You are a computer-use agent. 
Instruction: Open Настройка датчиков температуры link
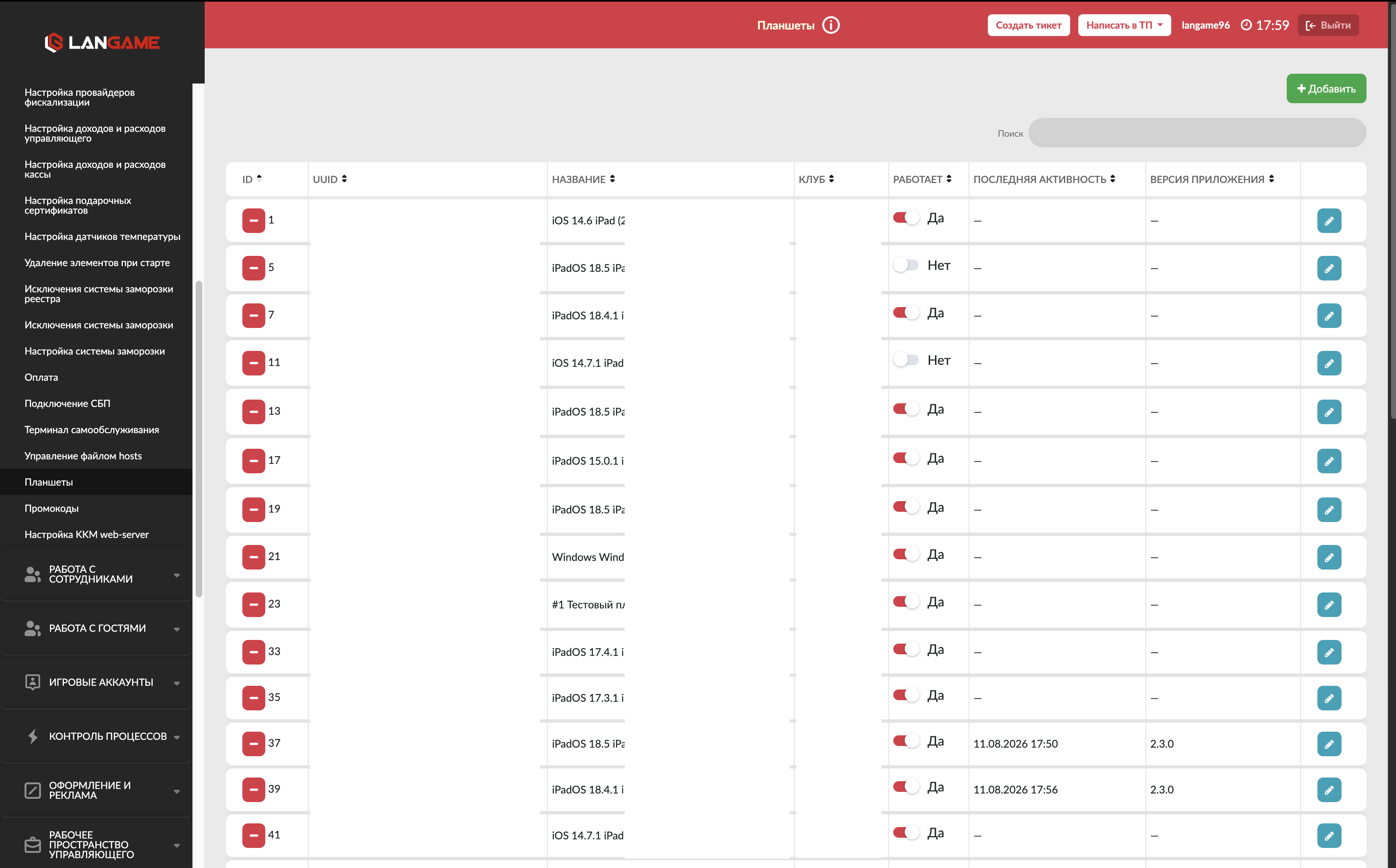tap(102, 237)
